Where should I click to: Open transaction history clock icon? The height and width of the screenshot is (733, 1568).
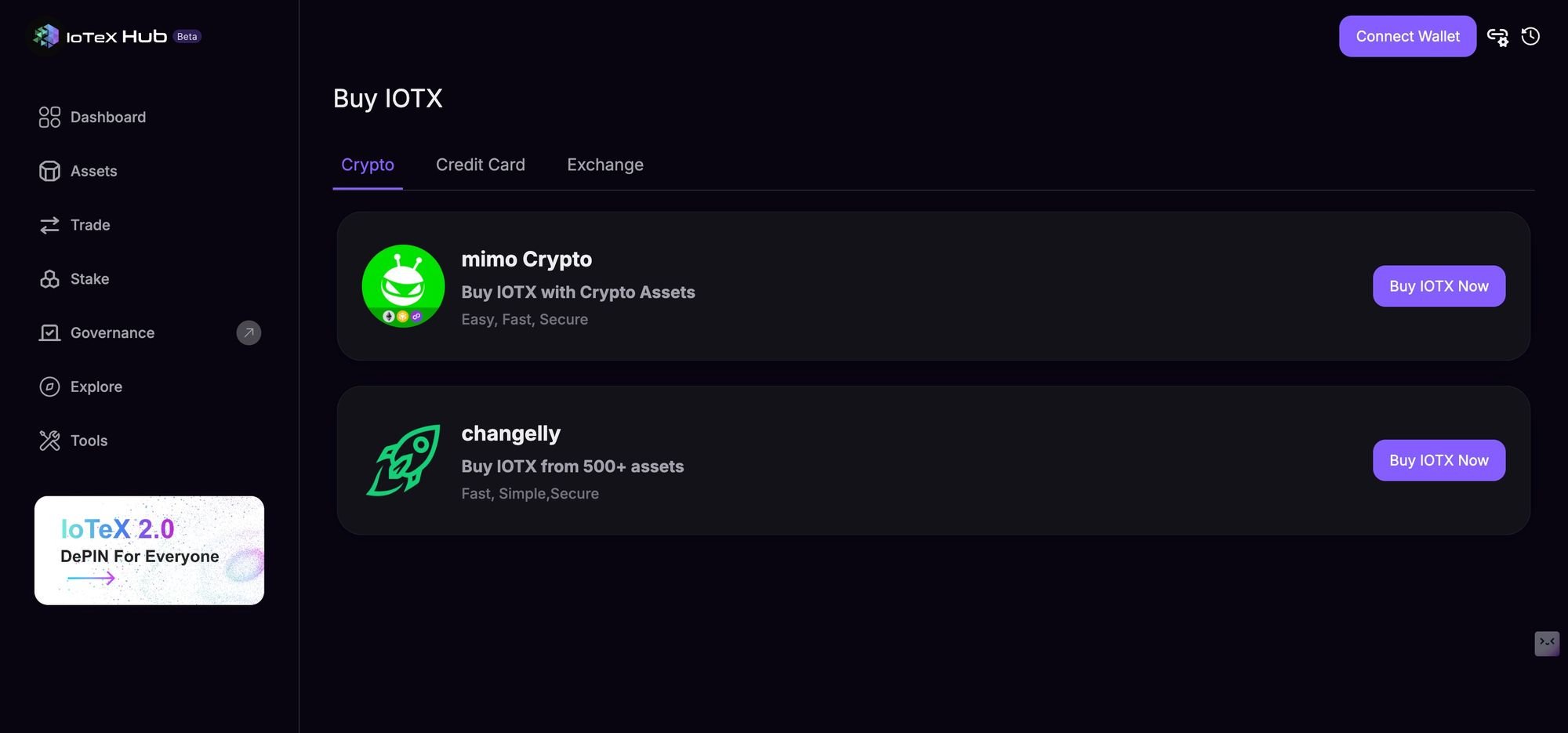coord(1530,36)
